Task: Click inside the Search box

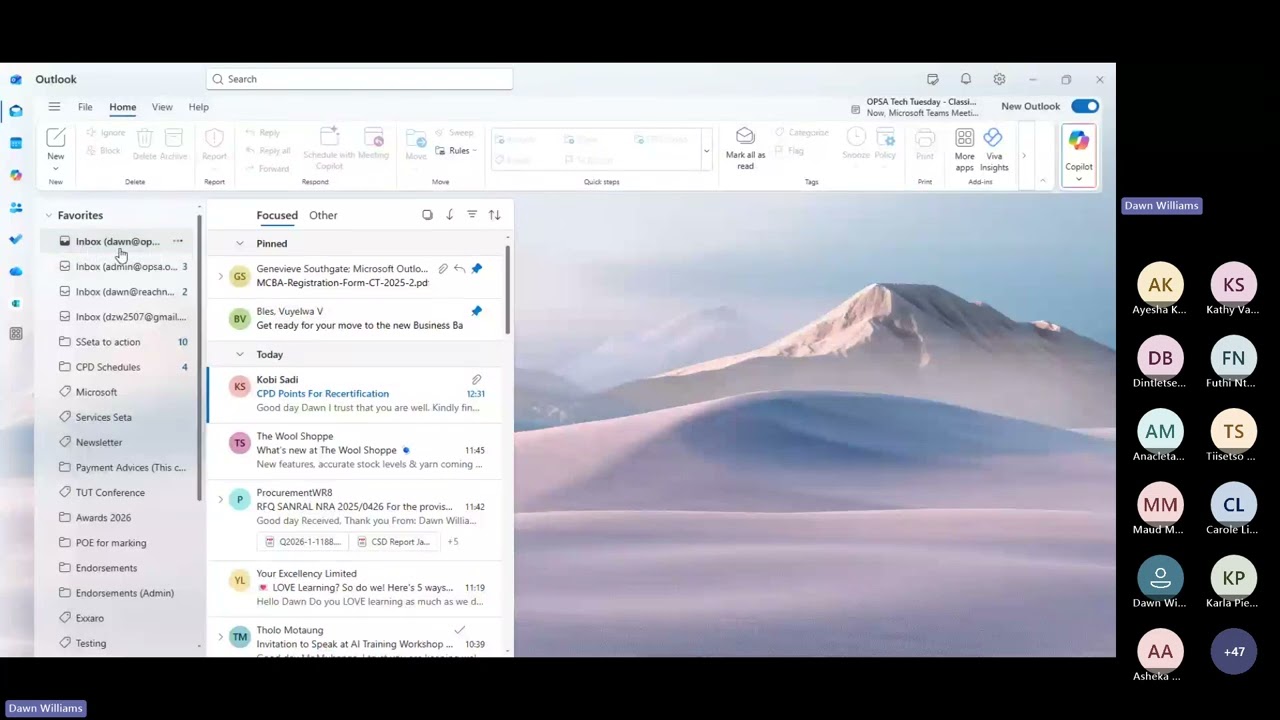Action: click(360, 79)
